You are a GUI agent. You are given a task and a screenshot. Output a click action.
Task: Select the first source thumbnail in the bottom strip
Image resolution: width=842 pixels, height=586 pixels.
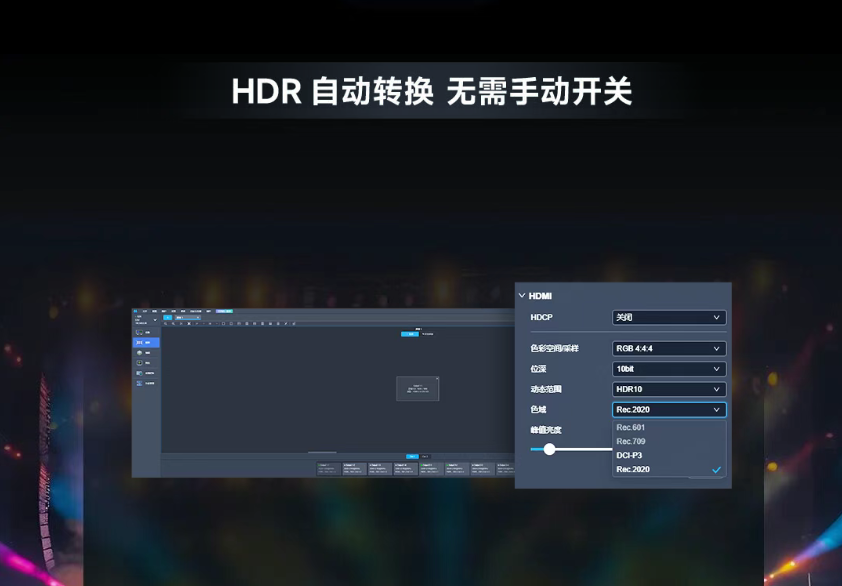click(327, 468)
